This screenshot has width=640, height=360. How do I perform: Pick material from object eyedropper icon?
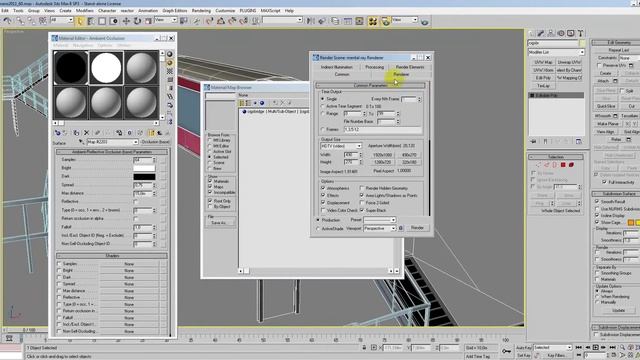point(81,142)
